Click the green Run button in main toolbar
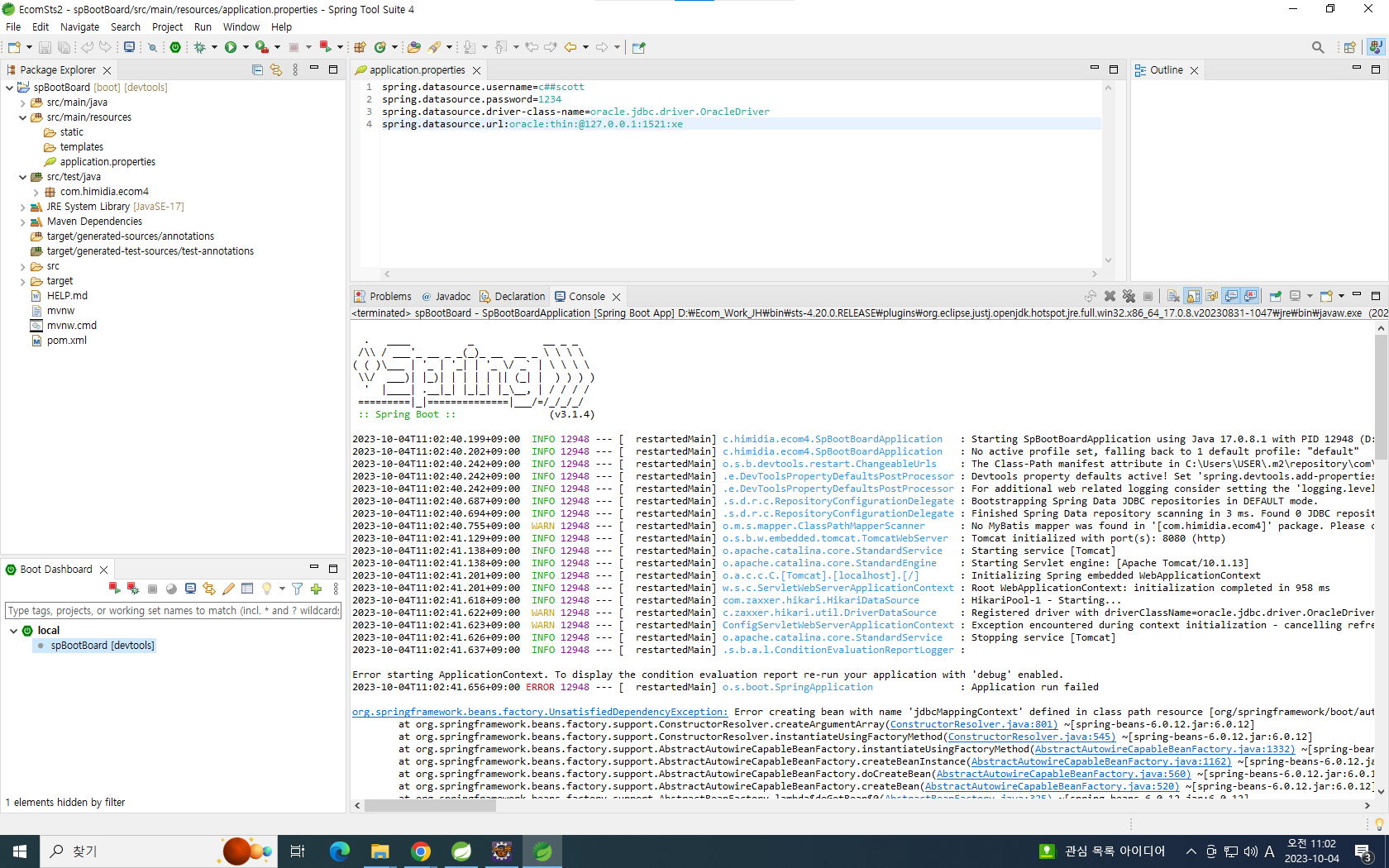Screen dimensions: 1389x868 [231, 47]
